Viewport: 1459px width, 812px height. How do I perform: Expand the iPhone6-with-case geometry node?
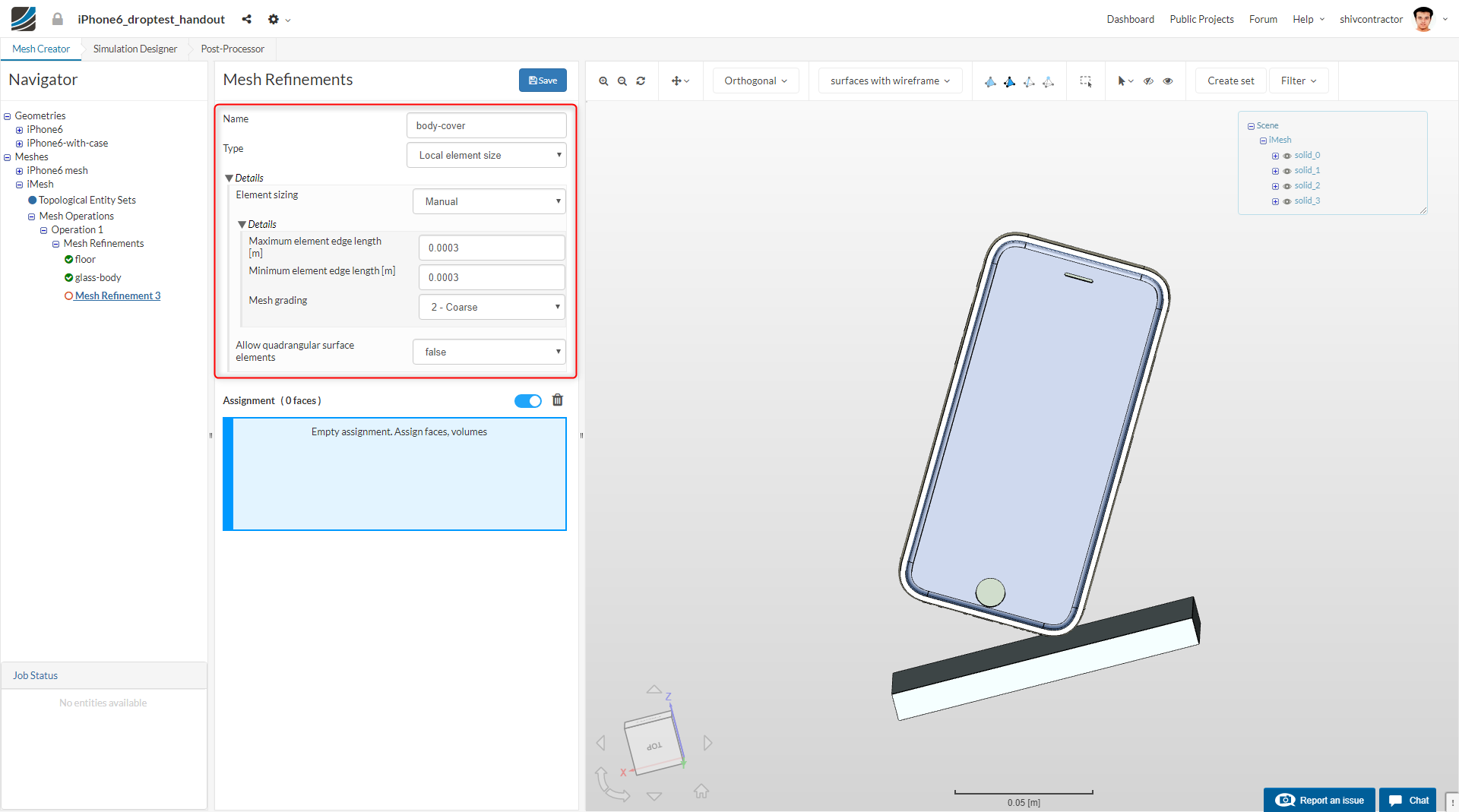click(x=20, y=144)
